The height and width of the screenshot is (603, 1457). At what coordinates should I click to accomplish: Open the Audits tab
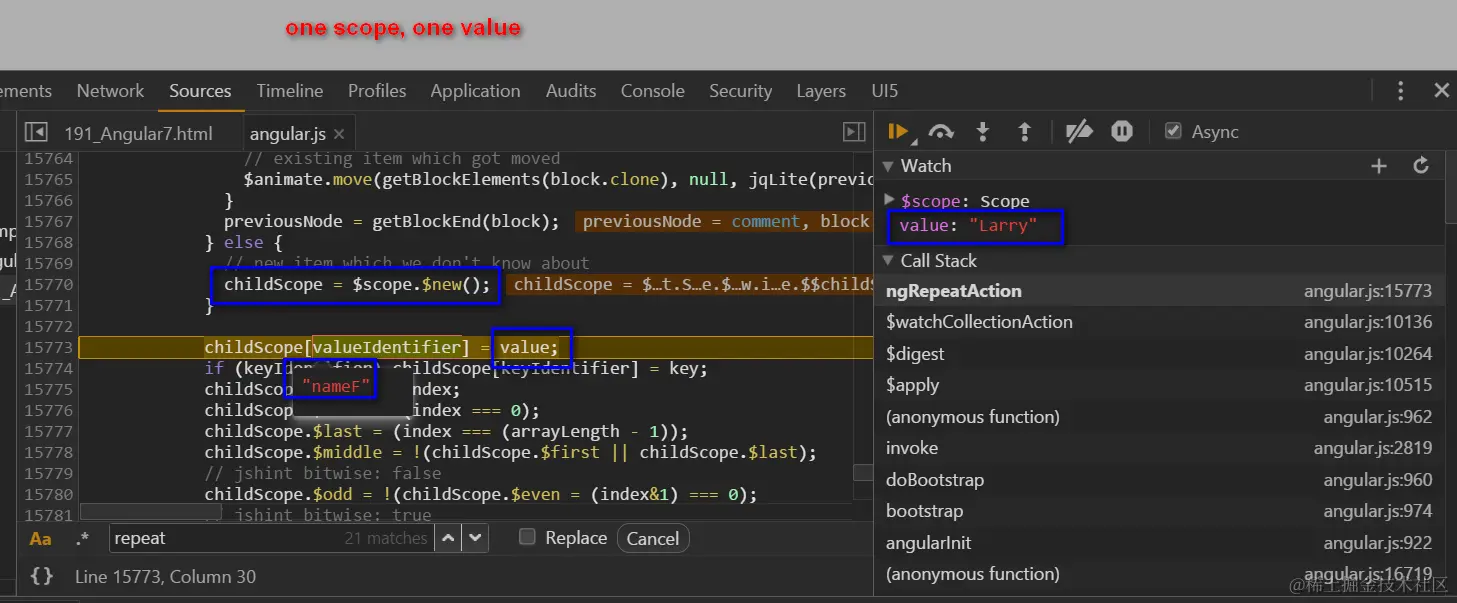pyautogui.click(x=571, y=90)
